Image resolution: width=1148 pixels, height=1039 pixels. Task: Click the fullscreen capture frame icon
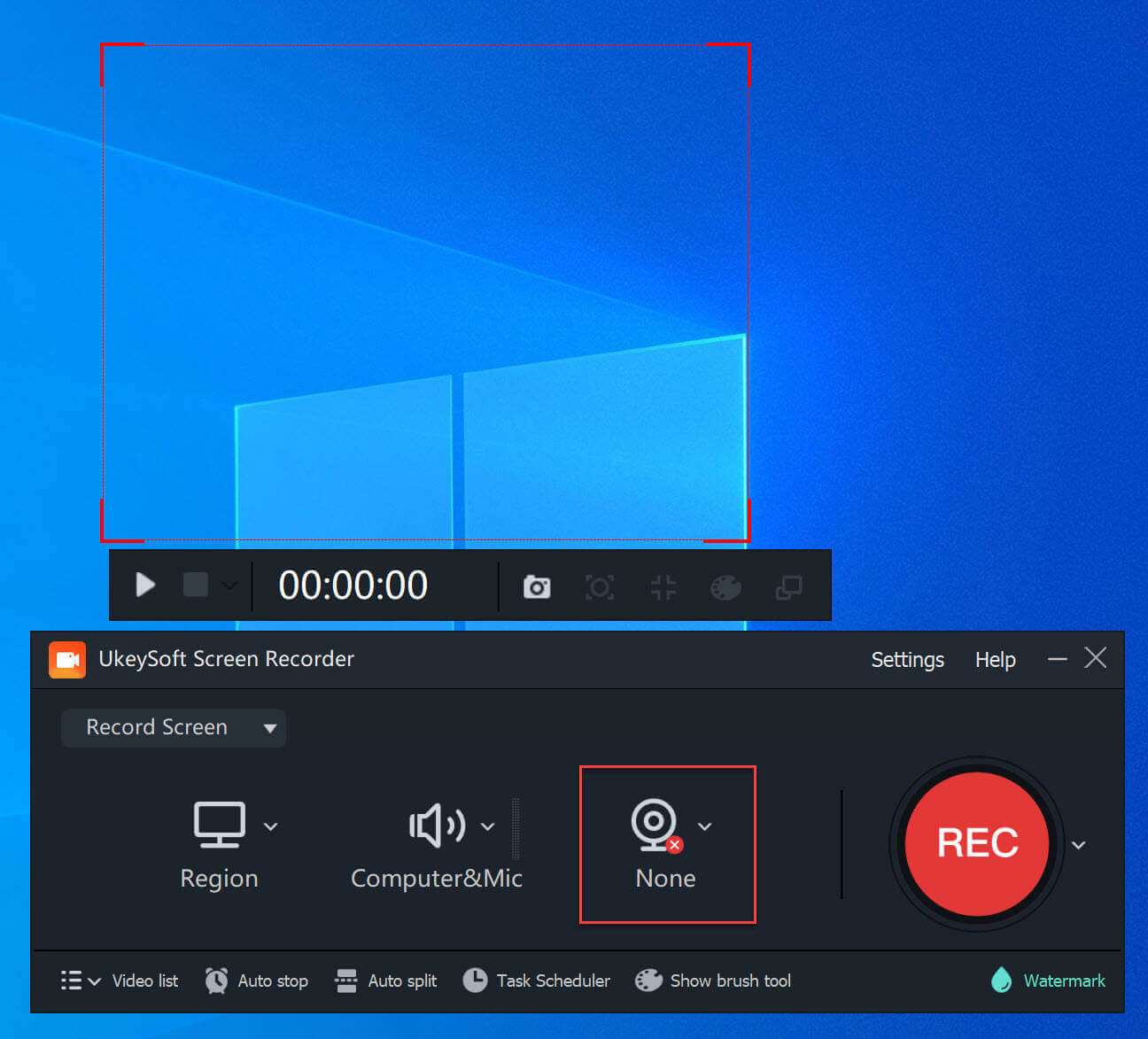pos(600,586)
